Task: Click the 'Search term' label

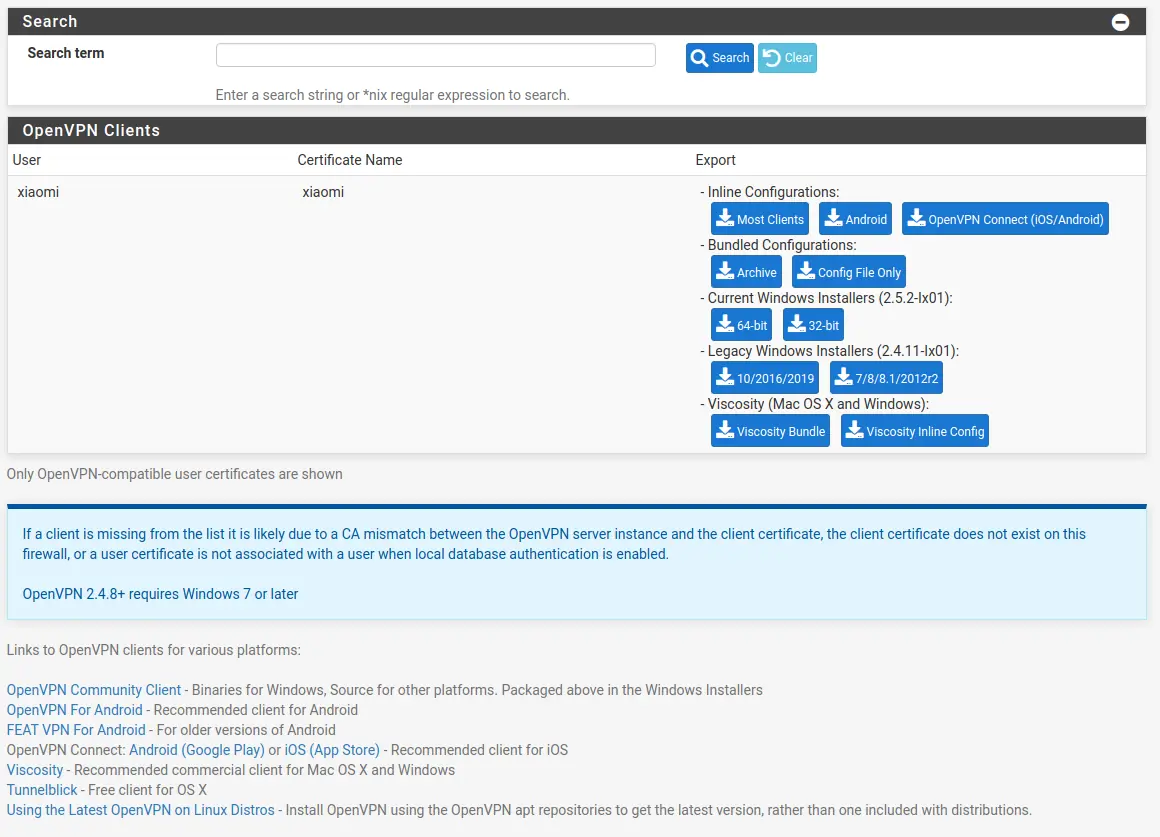Action: [66, 53]
